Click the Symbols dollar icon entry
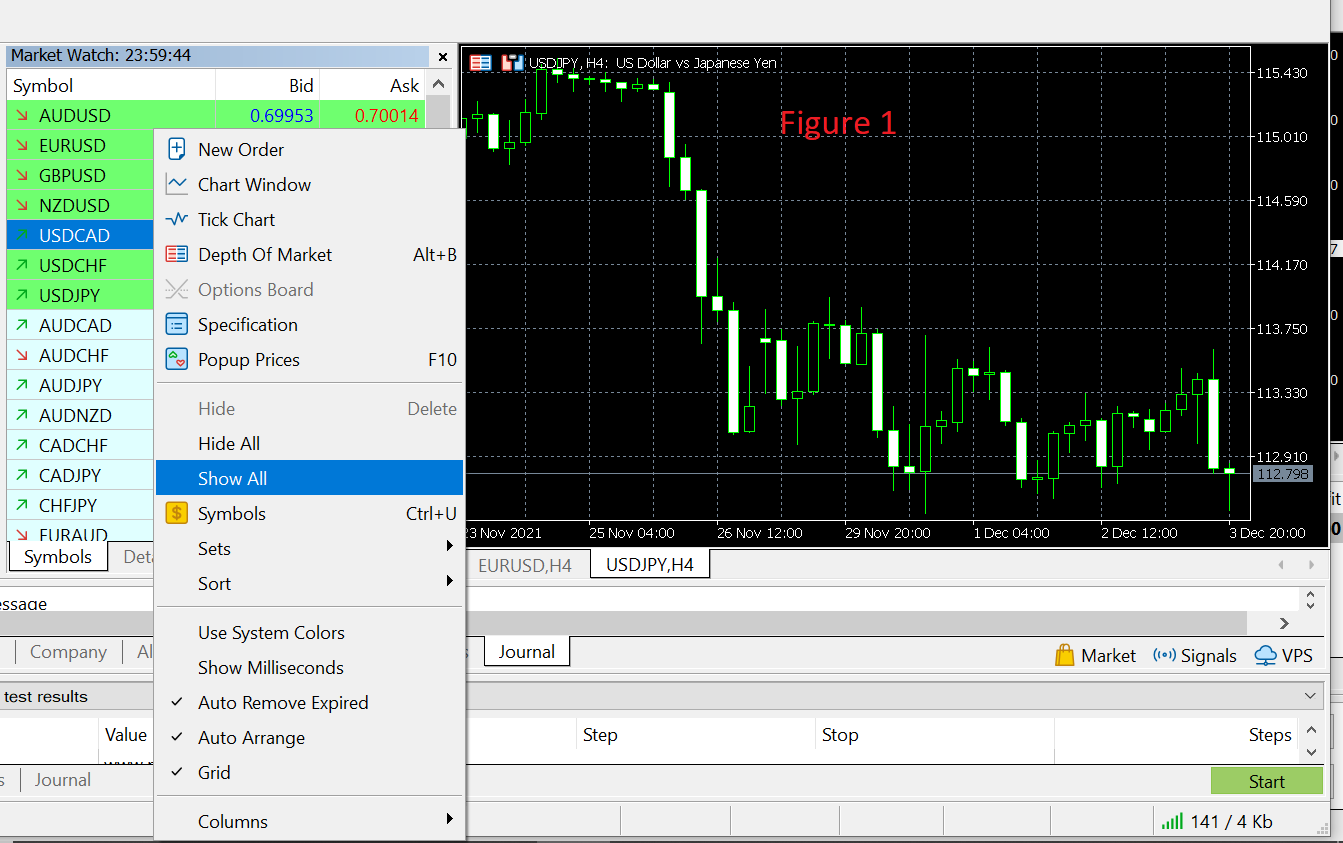Screen dimensions: 1343x843 [177, 514]
